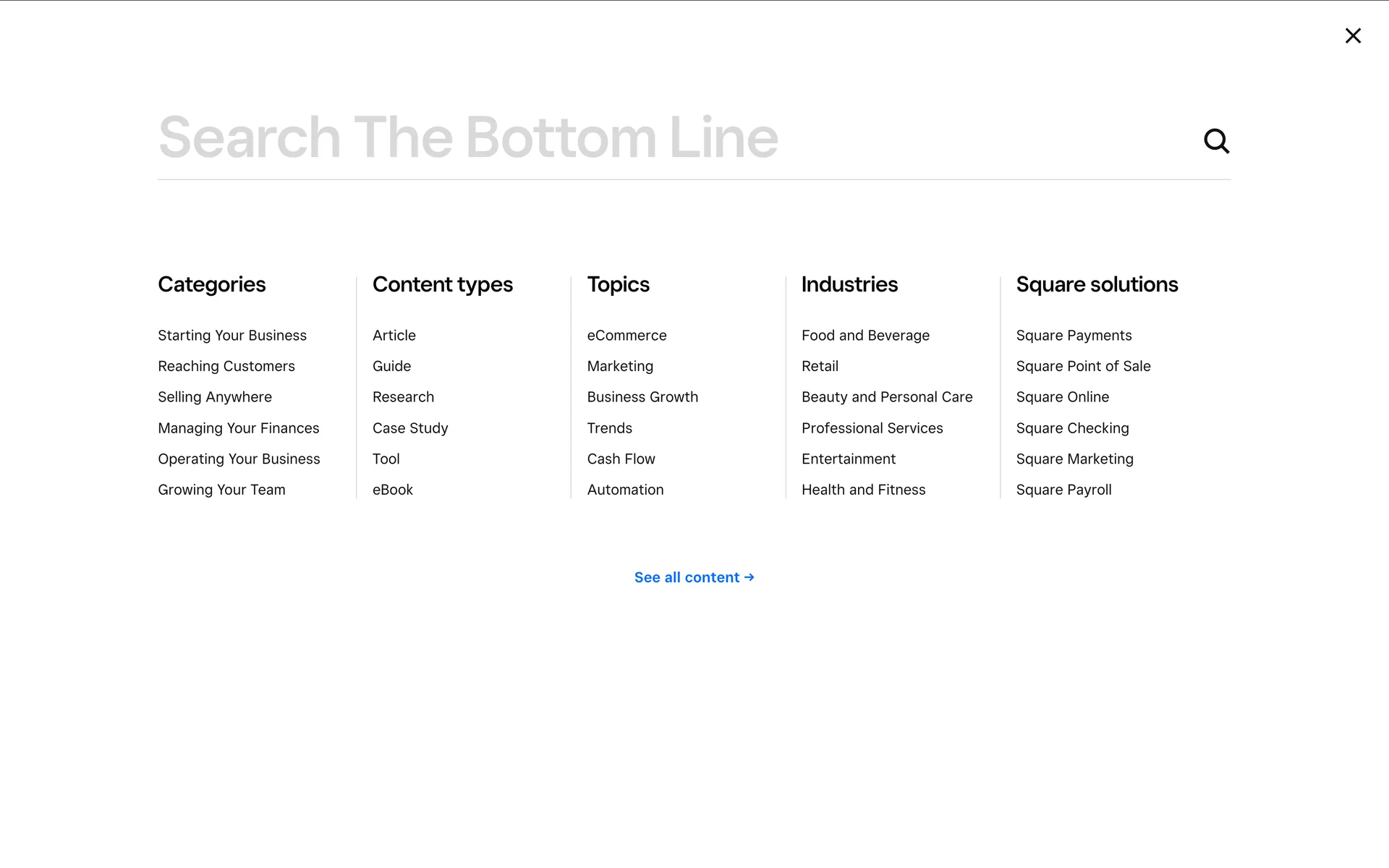Select Case Study content type
1389x868 pixels.
coord(410,428)
